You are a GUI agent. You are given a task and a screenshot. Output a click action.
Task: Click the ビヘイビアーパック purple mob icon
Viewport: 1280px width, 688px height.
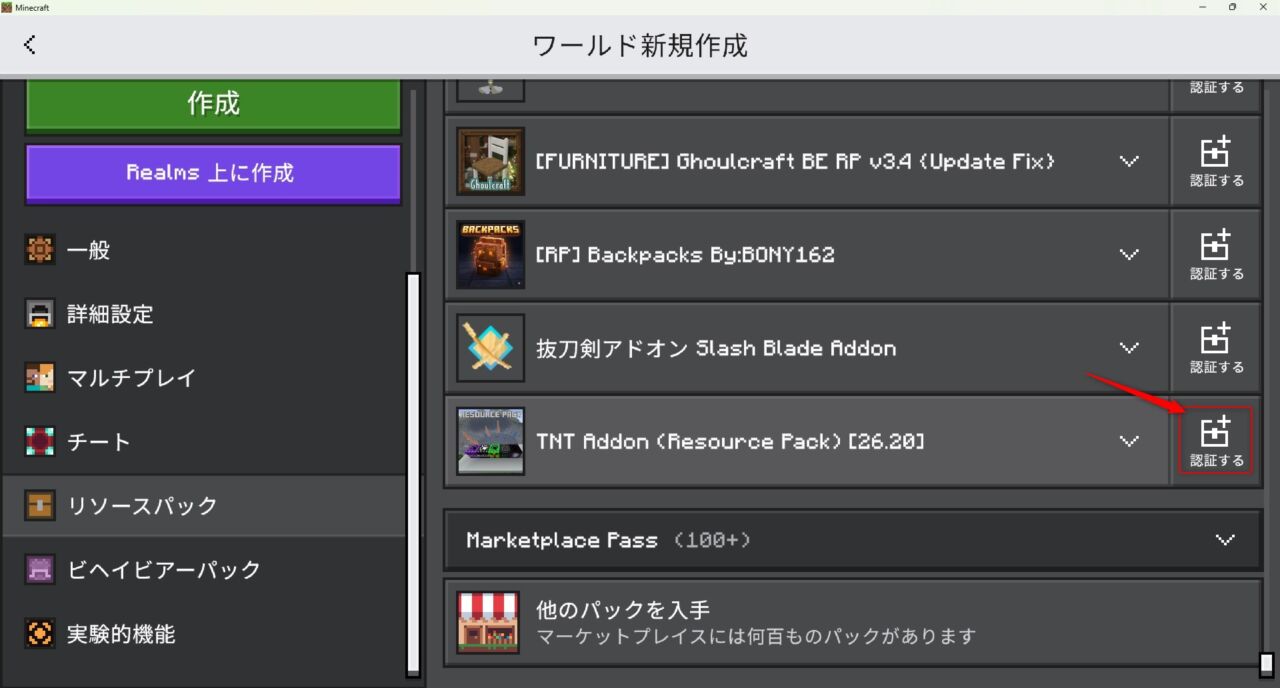coord(40,570)
